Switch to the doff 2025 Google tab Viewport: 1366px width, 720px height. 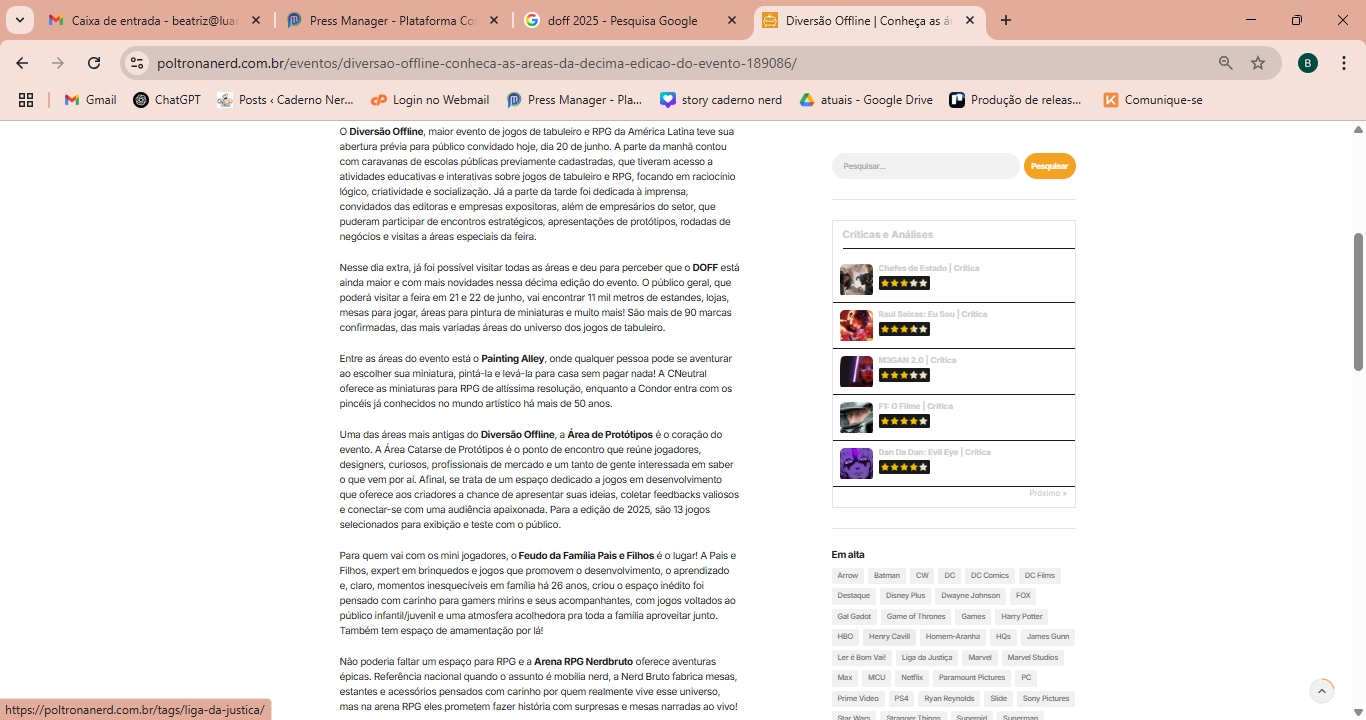622,20
